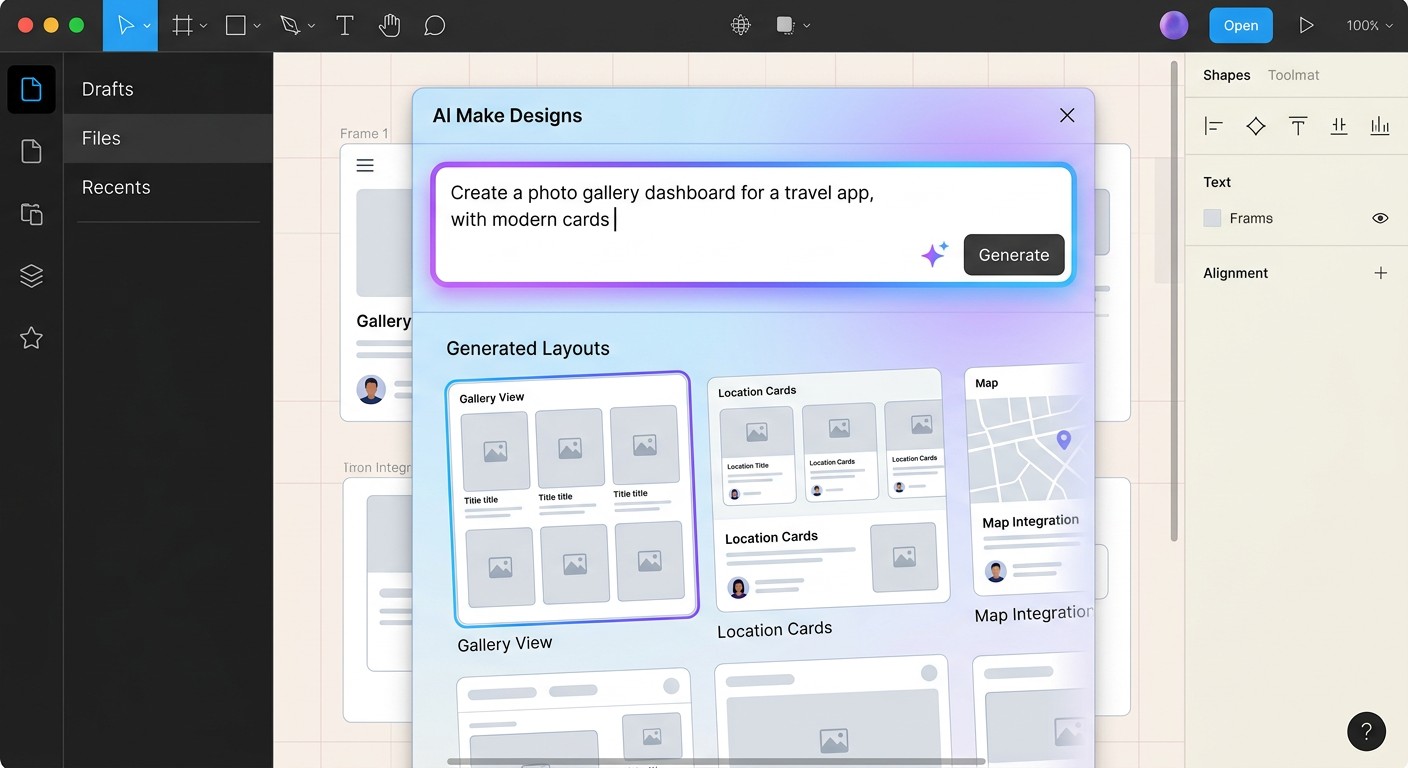Viewport: 1408px width, 768px height.
Task: Select the Move arrow tool
Action: tap(126, 25)
